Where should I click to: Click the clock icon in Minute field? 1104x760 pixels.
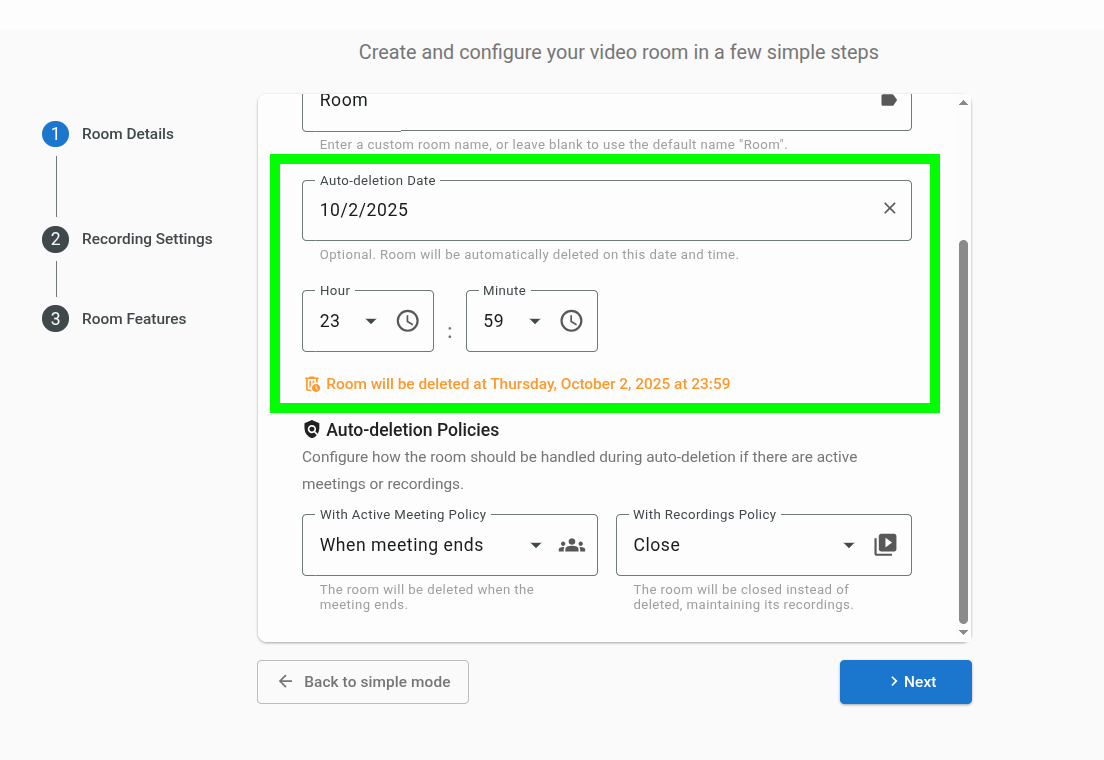coord(571,321)
